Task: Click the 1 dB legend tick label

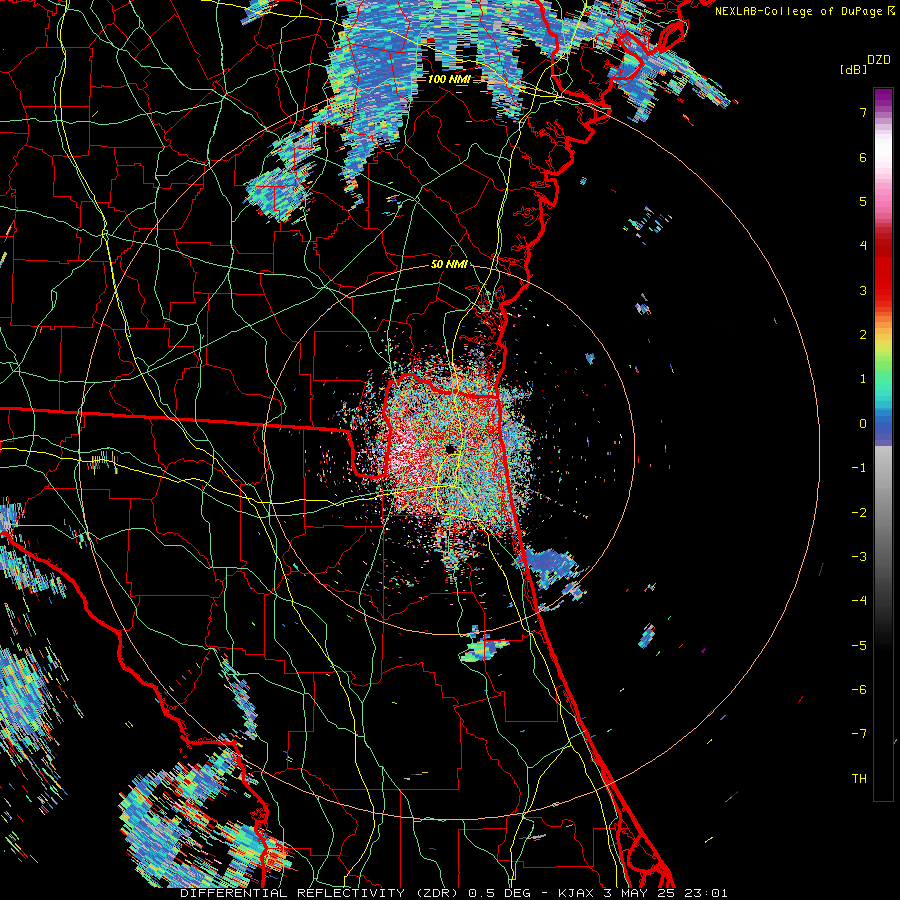Action: [x=863, y=379]
